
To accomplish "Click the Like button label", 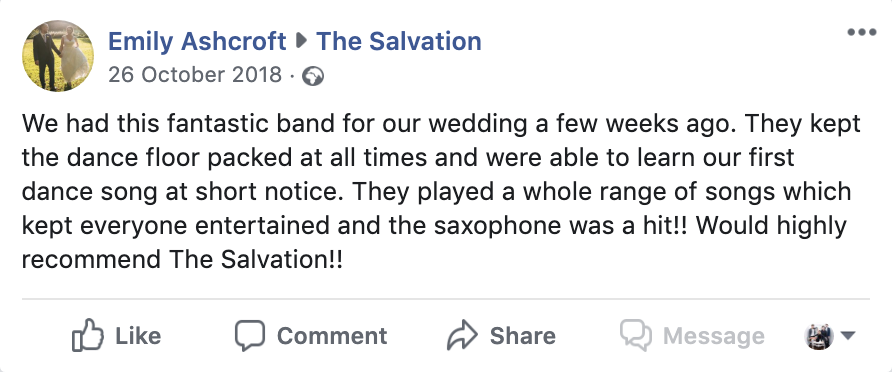I will [x=138, y=336].
